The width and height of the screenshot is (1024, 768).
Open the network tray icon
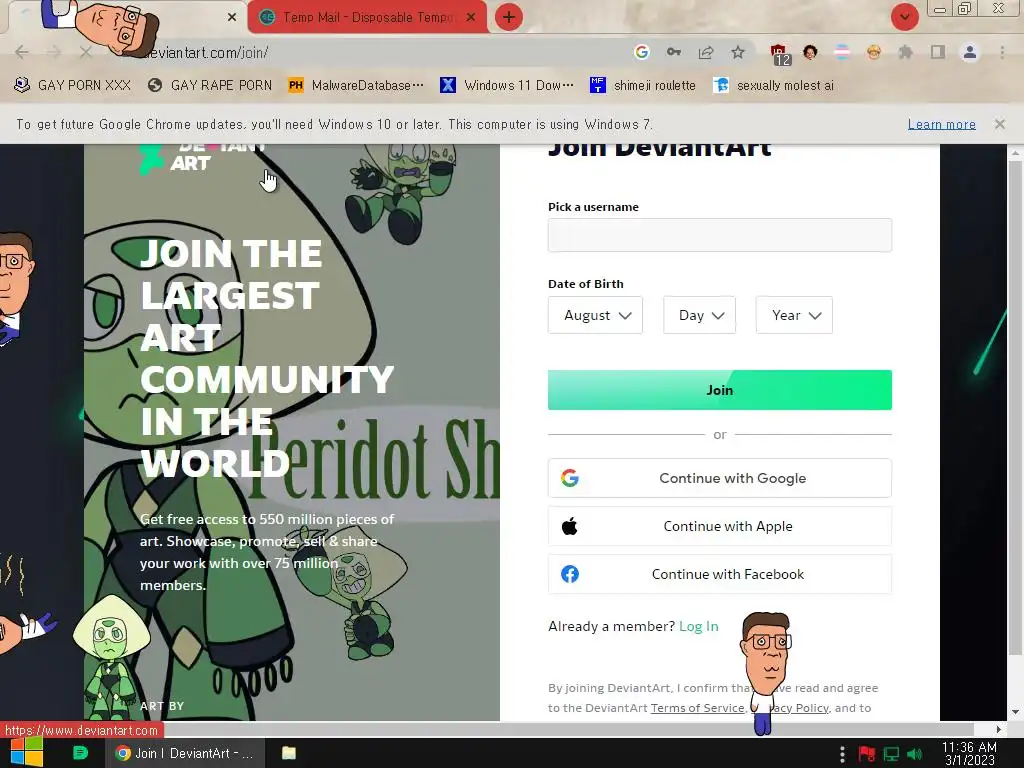(891, 754)
